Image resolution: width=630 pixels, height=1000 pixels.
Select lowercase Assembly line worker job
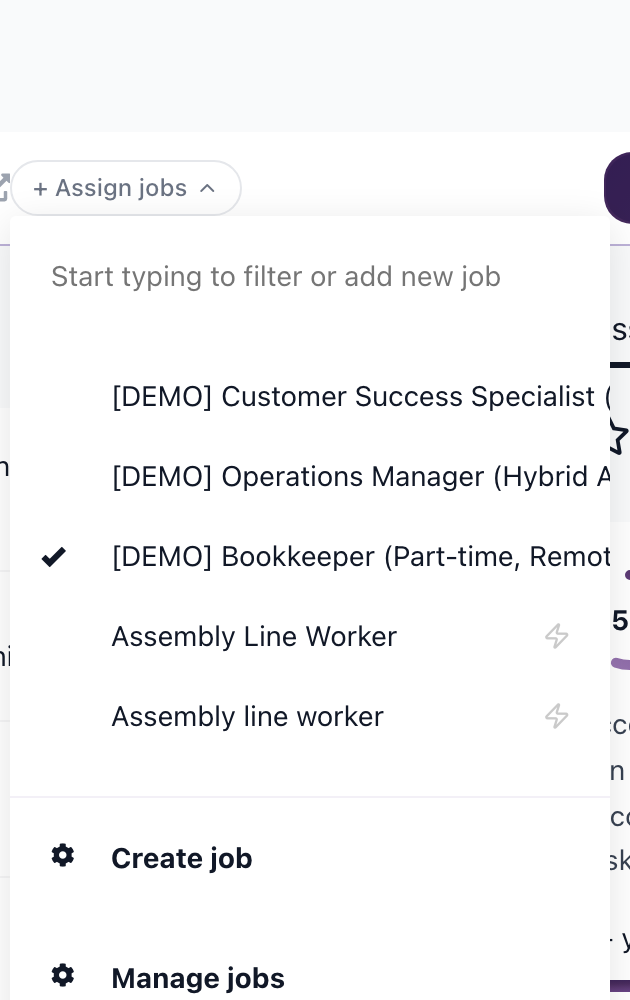click(x=310, y=717)
